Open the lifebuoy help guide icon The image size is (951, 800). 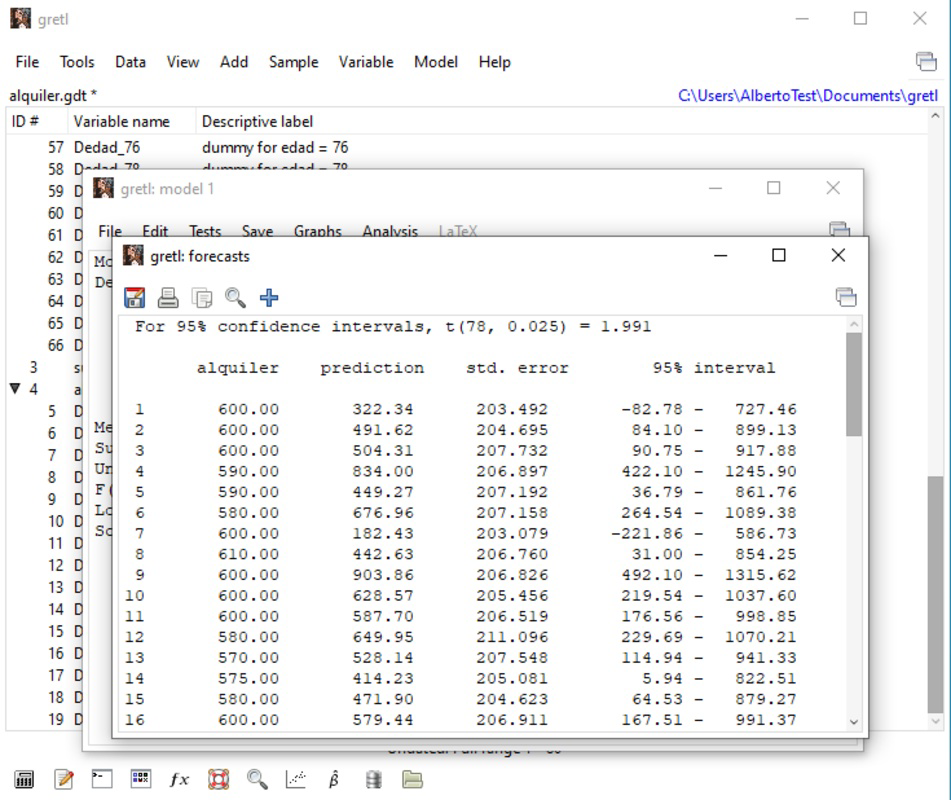tap(218, 779)
